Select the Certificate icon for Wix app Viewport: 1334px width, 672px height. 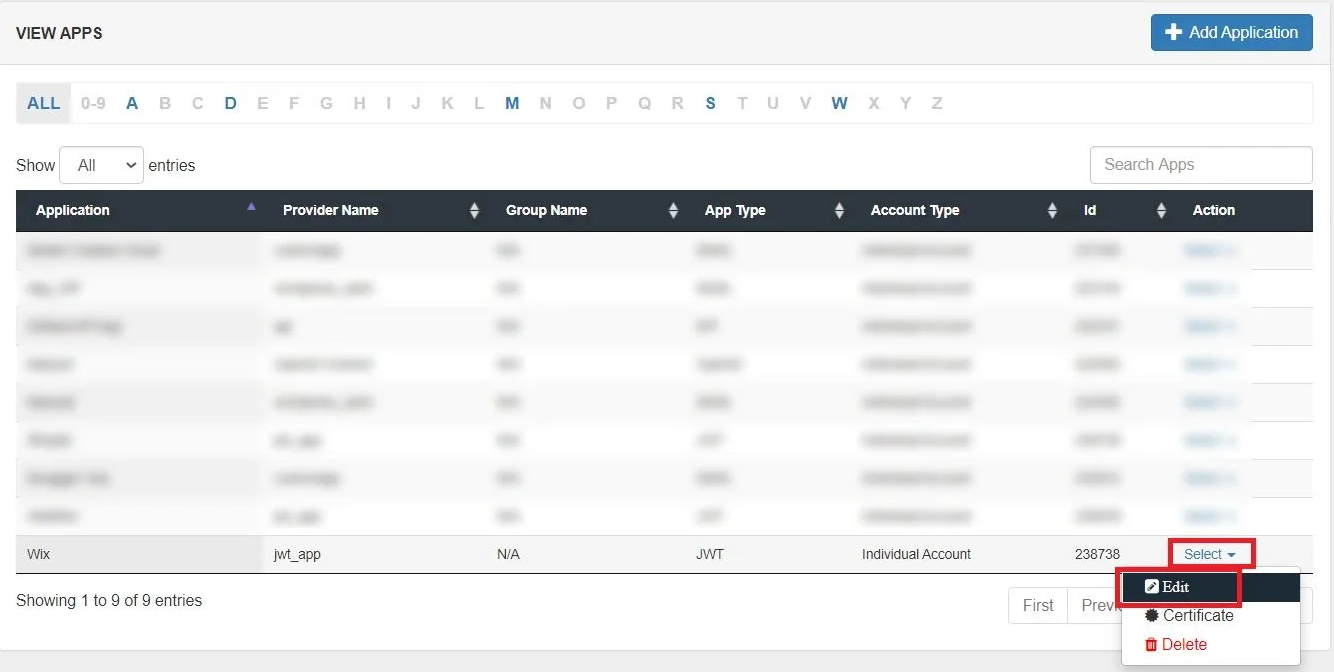(x=1154, y=616)
